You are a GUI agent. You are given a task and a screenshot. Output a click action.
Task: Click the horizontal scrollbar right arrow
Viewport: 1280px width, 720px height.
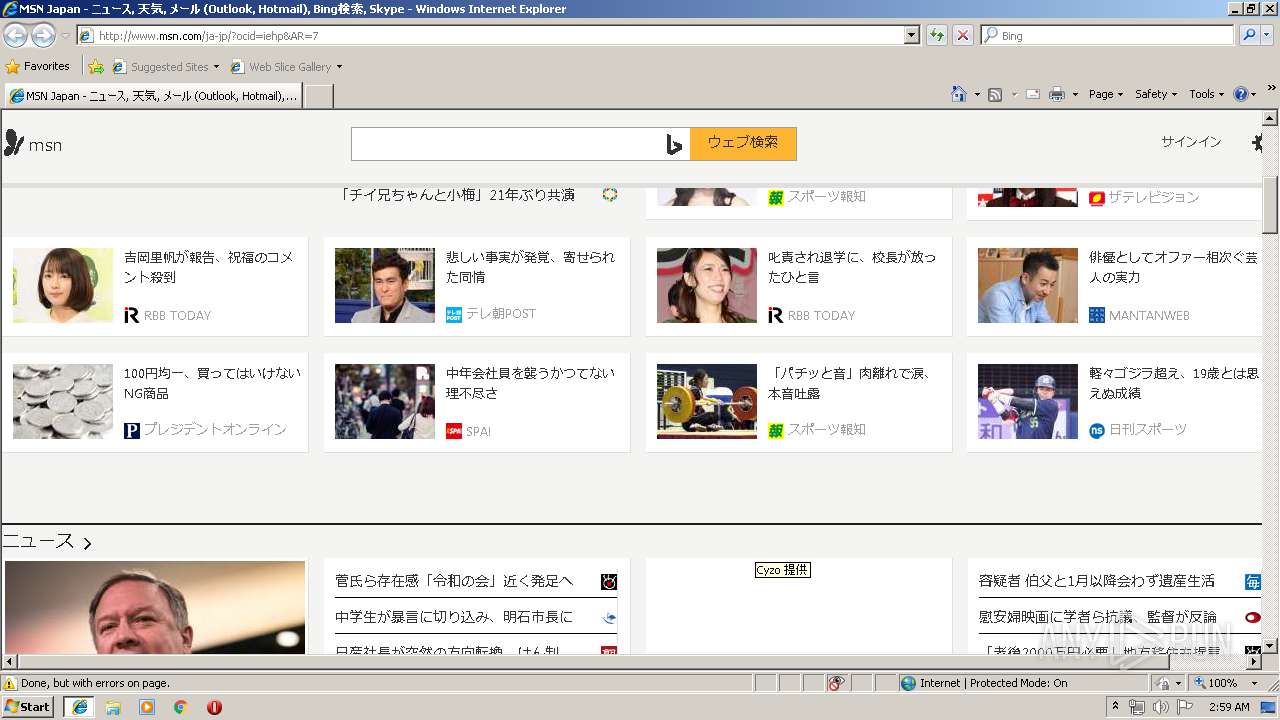click(x=1254, y=662)
